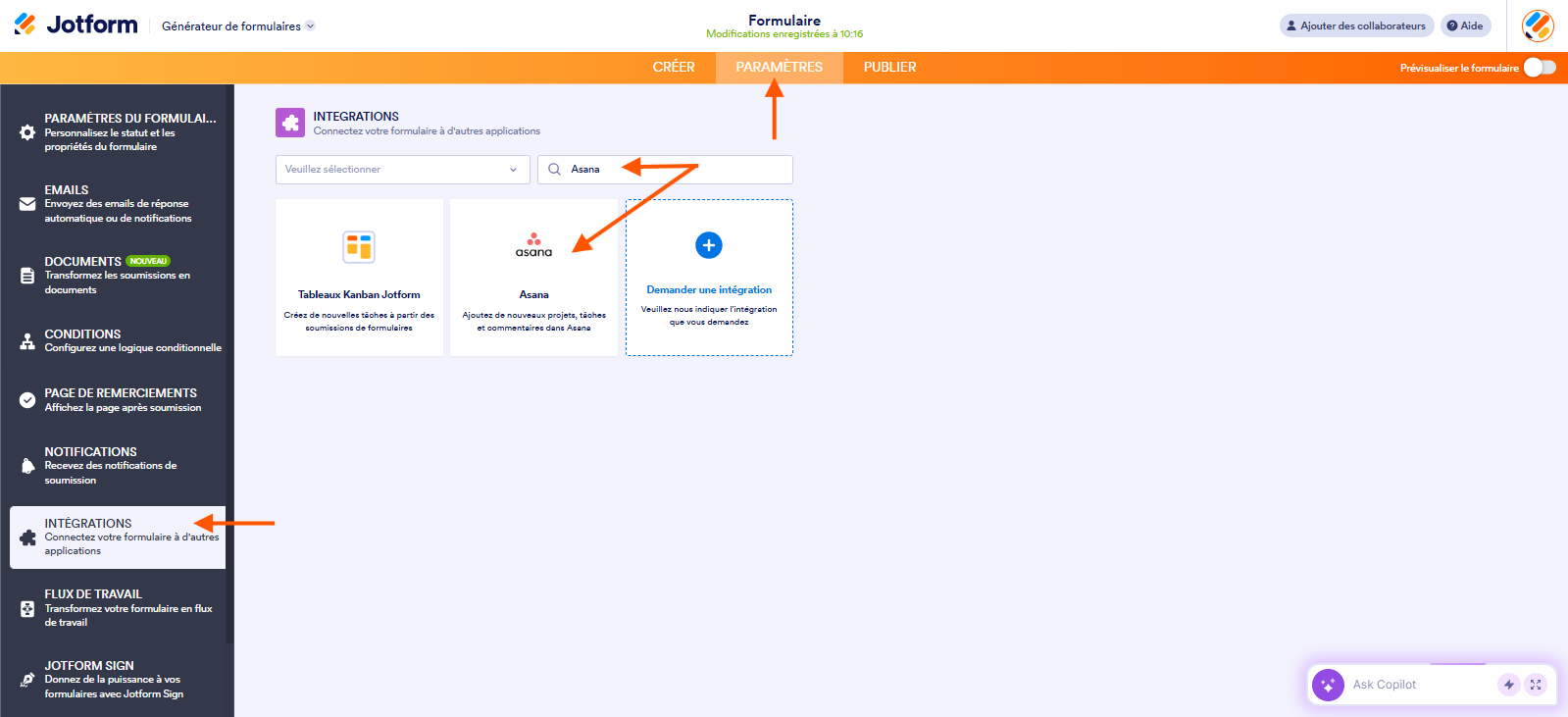Click the envelope icon for Emails
The height and width of the screenshot is (717, 1568).
[x=27, y=204]
